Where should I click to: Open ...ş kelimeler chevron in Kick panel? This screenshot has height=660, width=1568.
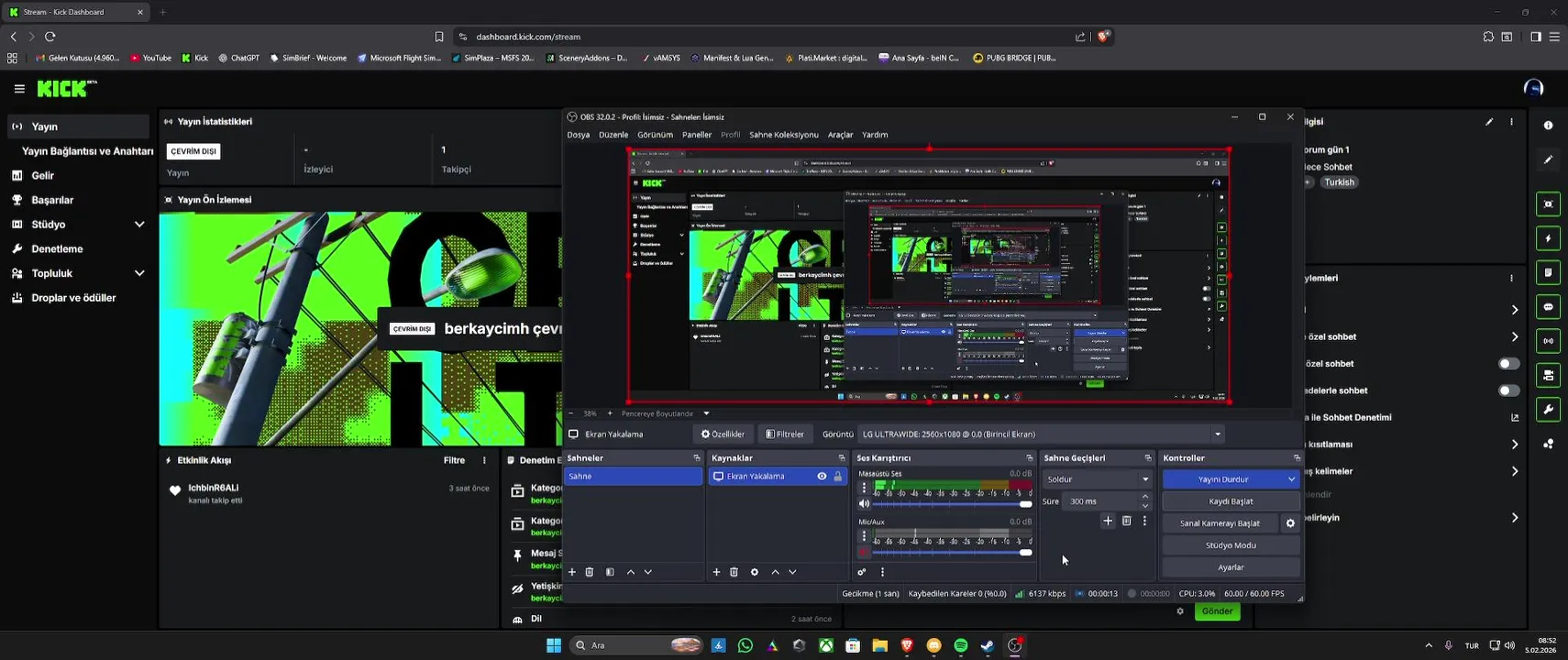click(x=1514, y=471)
